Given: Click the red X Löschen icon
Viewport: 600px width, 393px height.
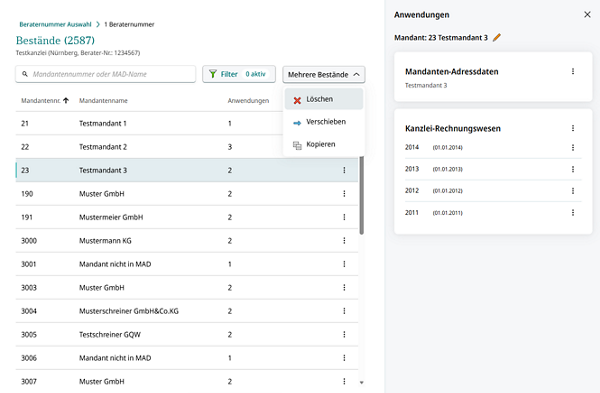Looking at the screenshot, I should coord(297,100).
